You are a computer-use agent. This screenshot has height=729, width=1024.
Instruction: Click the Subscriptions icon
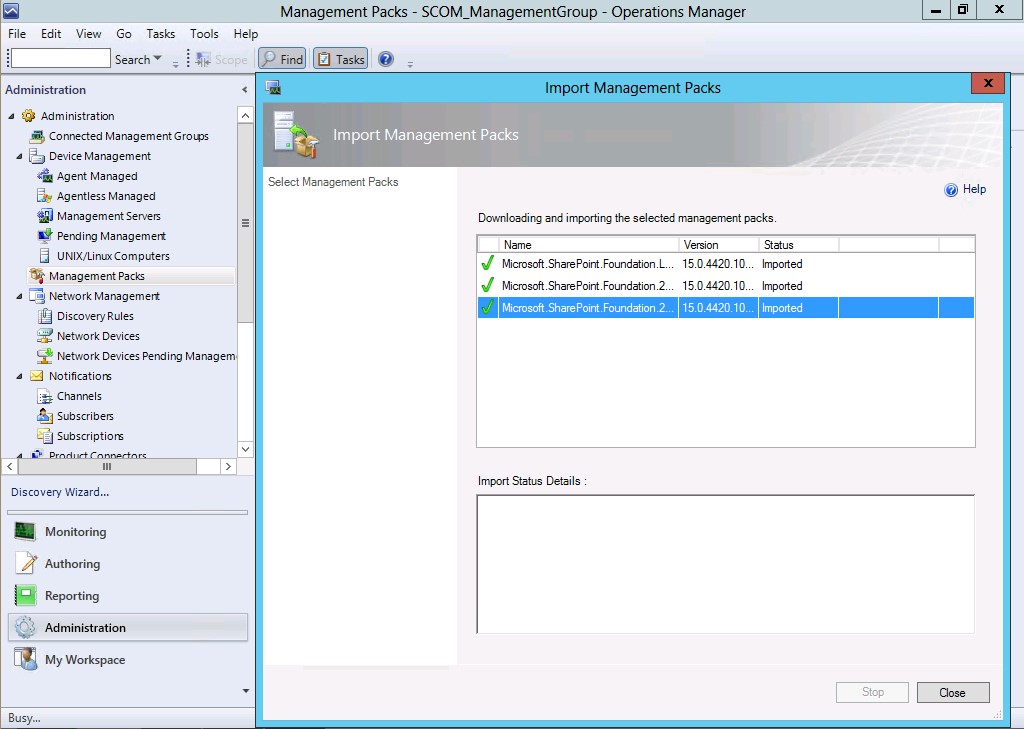[44, 436]
